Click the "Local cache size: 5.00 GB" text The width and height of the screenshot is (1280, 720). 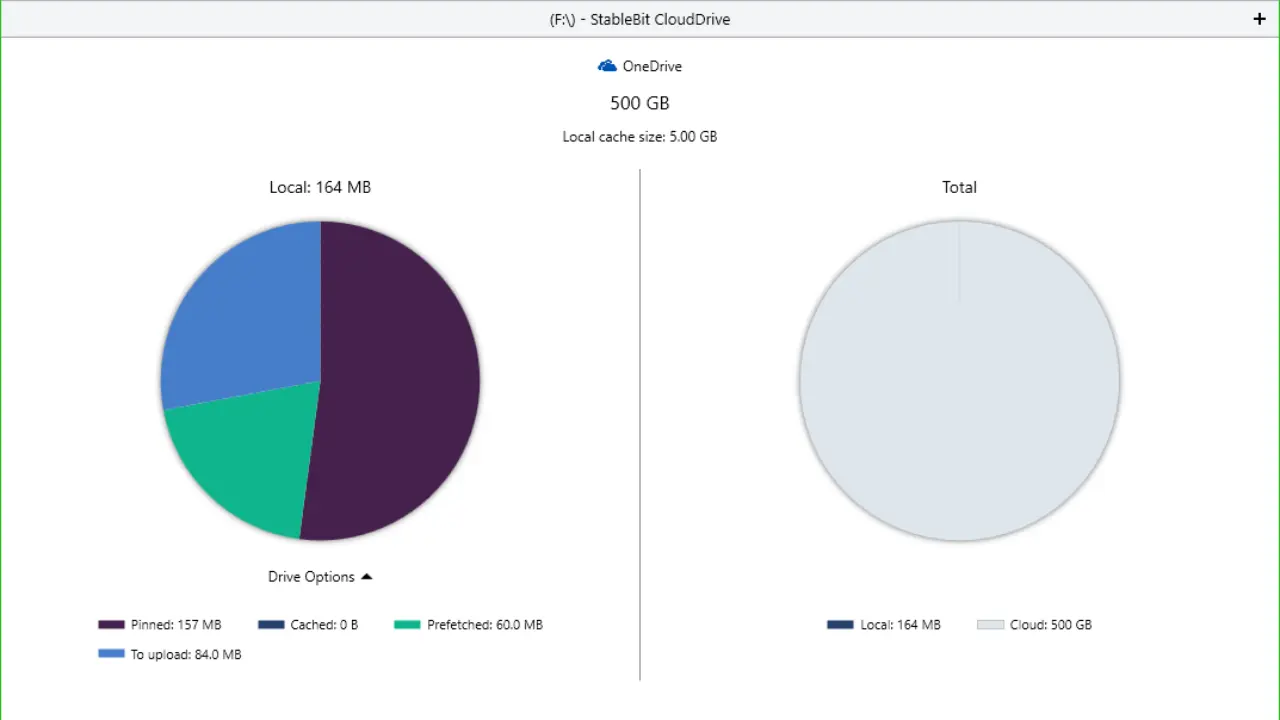click(x=640, y=137)
